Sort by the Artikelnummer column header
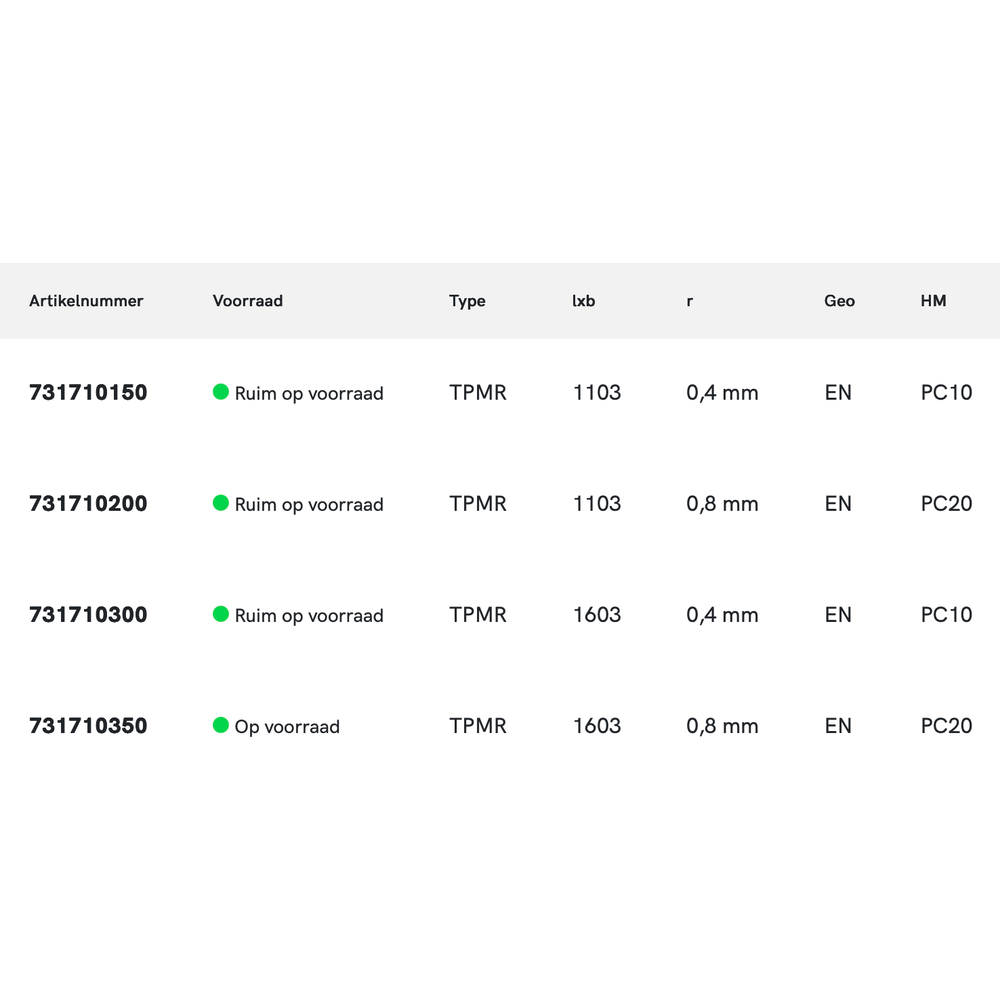Viewport: 1000px width, 1000px height. click(86, 301)
